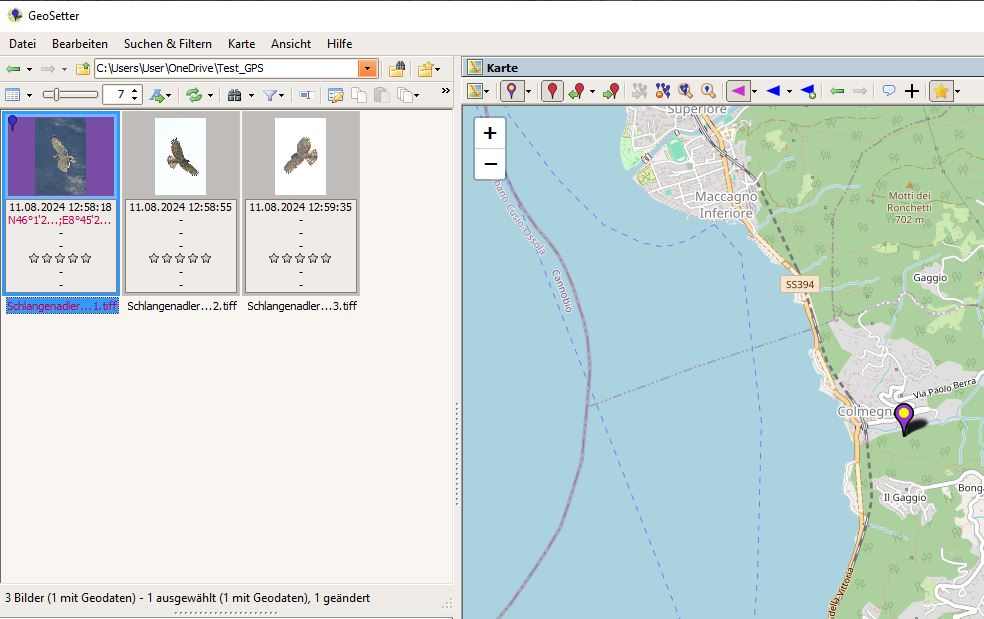Click the map zoom out minus button
The width and height of the screenshot is (984, 619).
pyautogui.click(x=490, y=164)
